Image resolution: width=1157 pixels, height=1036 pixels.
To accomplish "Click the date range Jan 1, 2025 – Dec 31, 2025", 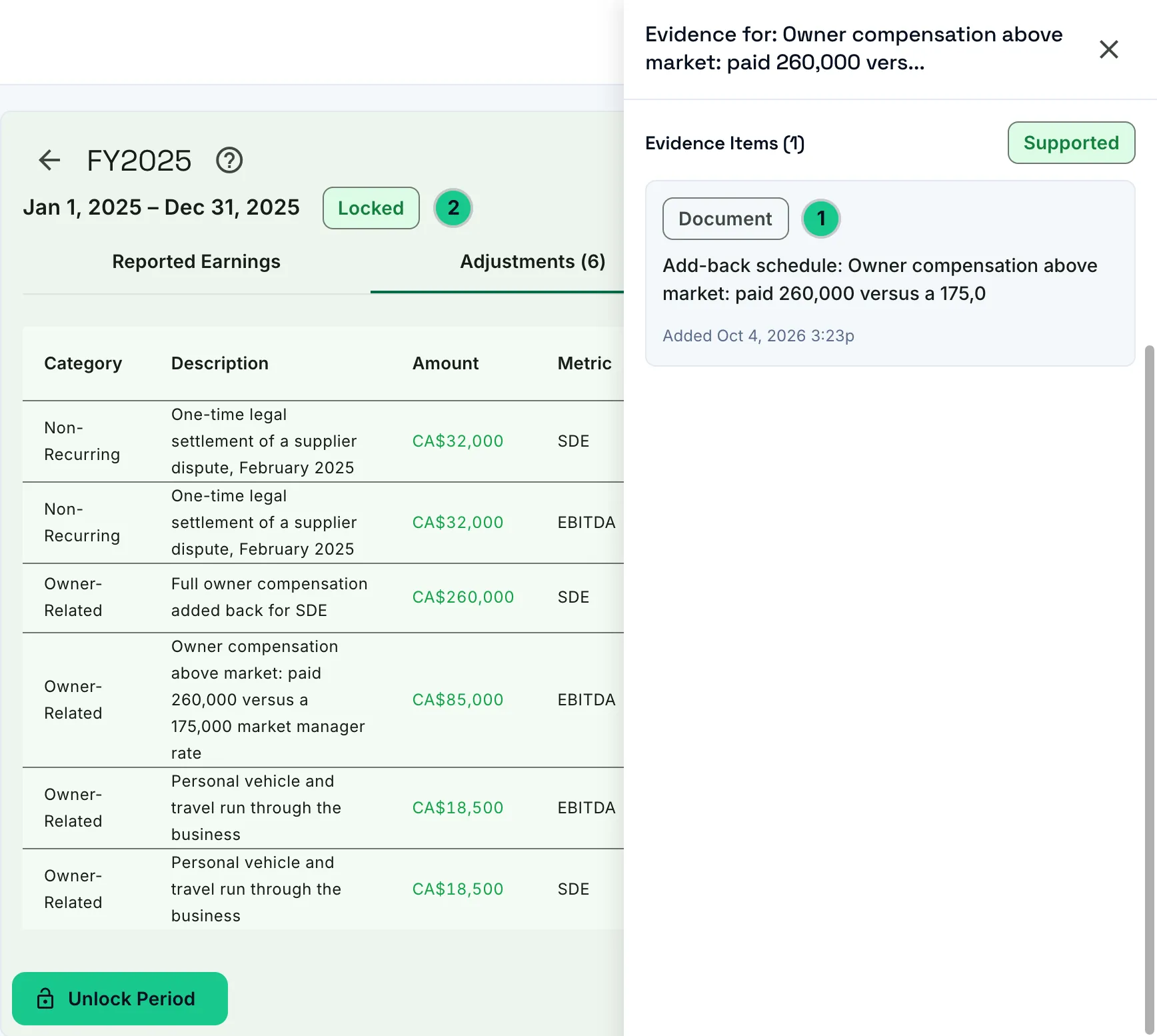I will [161, 207].
